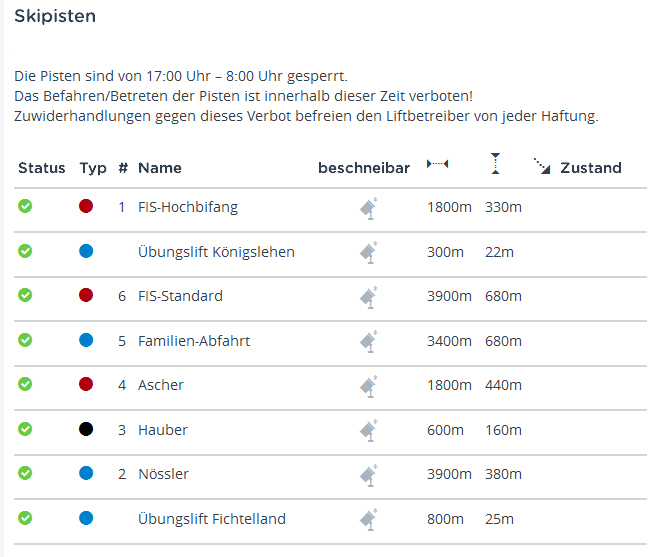Select the FIS-Standard piste name

pyautogui.click(x=180, y=296)
